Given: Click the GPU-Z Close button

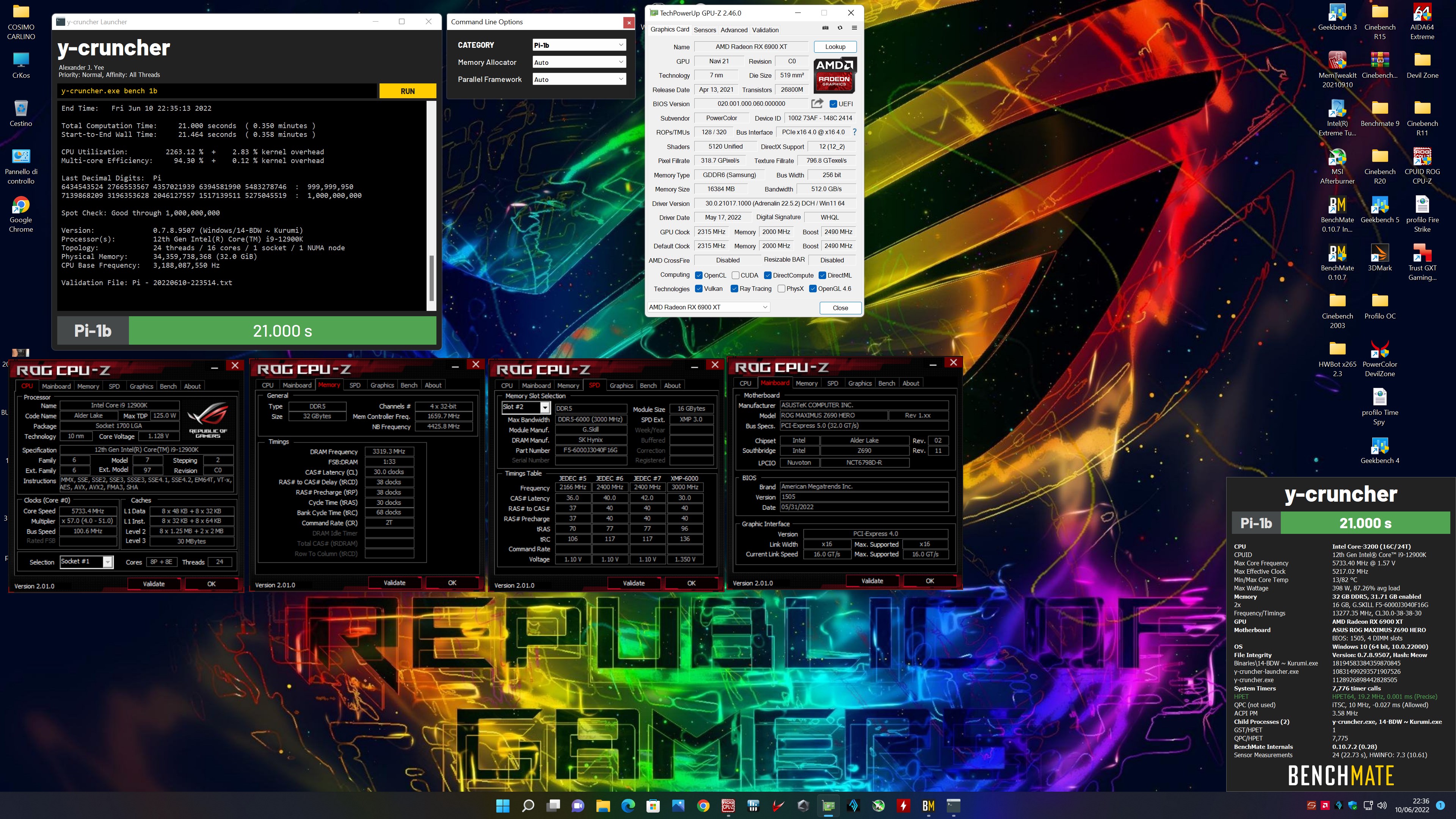Looking at the screenshot, I should pos(840,308).
